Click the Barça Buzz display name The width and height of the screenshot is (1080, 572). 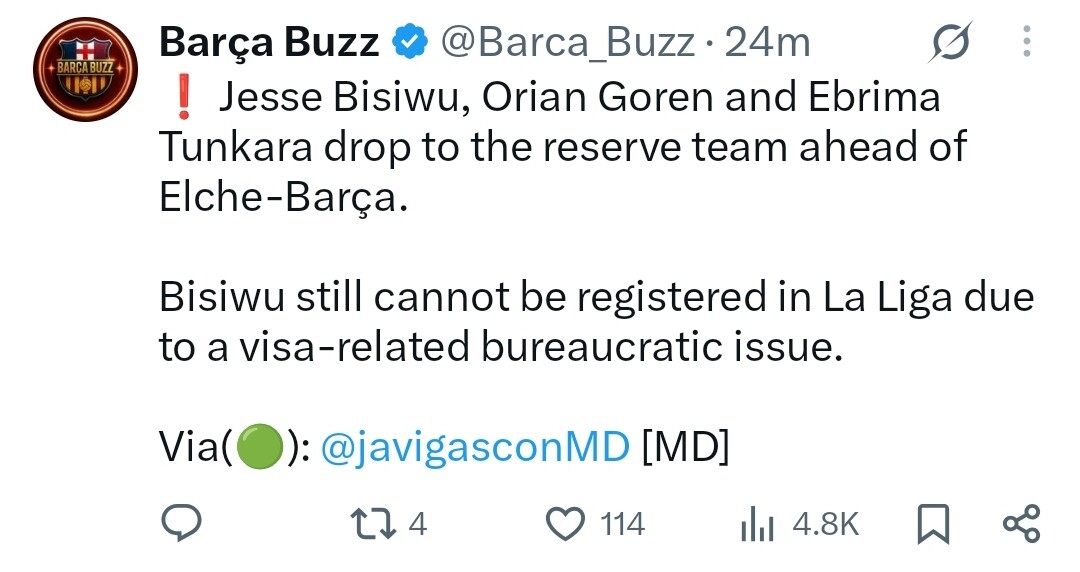pyautogui.click(x=269, y=43)
